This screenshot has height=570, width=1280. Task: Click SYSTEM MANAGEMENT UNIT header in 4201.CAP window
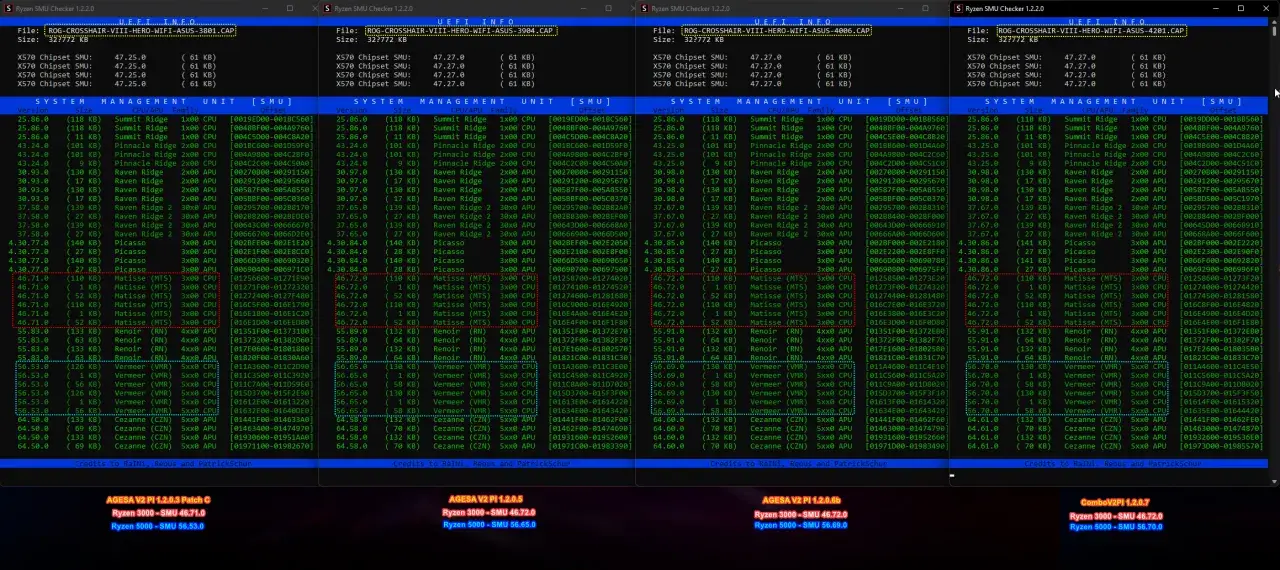(1112, 101)
